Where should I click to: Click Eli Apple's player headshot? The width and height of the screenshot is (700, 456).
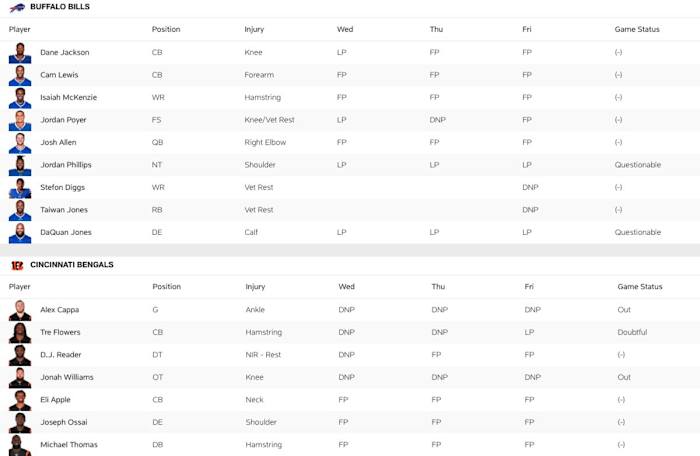20,400
